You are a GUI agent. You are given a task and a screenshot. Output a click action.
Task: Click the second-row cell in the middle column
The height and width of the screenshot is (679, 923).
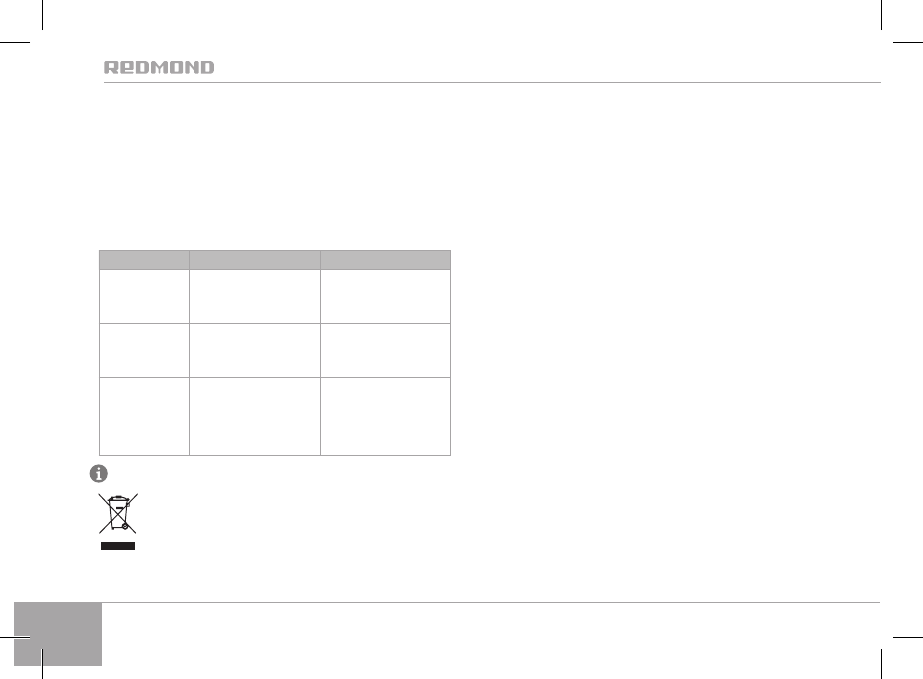tap(255, 349)
